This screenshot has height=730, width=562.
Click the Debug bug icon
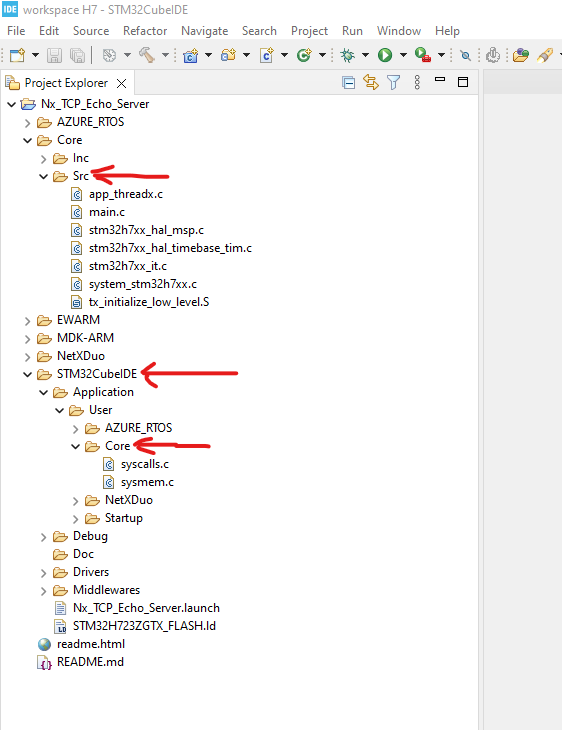347,55
